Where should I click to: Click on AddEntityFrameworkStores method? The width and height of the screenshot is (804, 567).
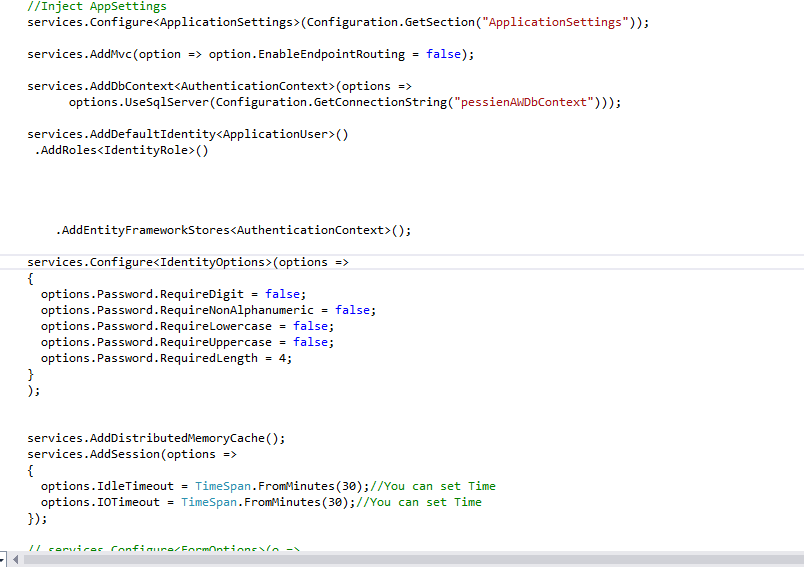(145, 230)
